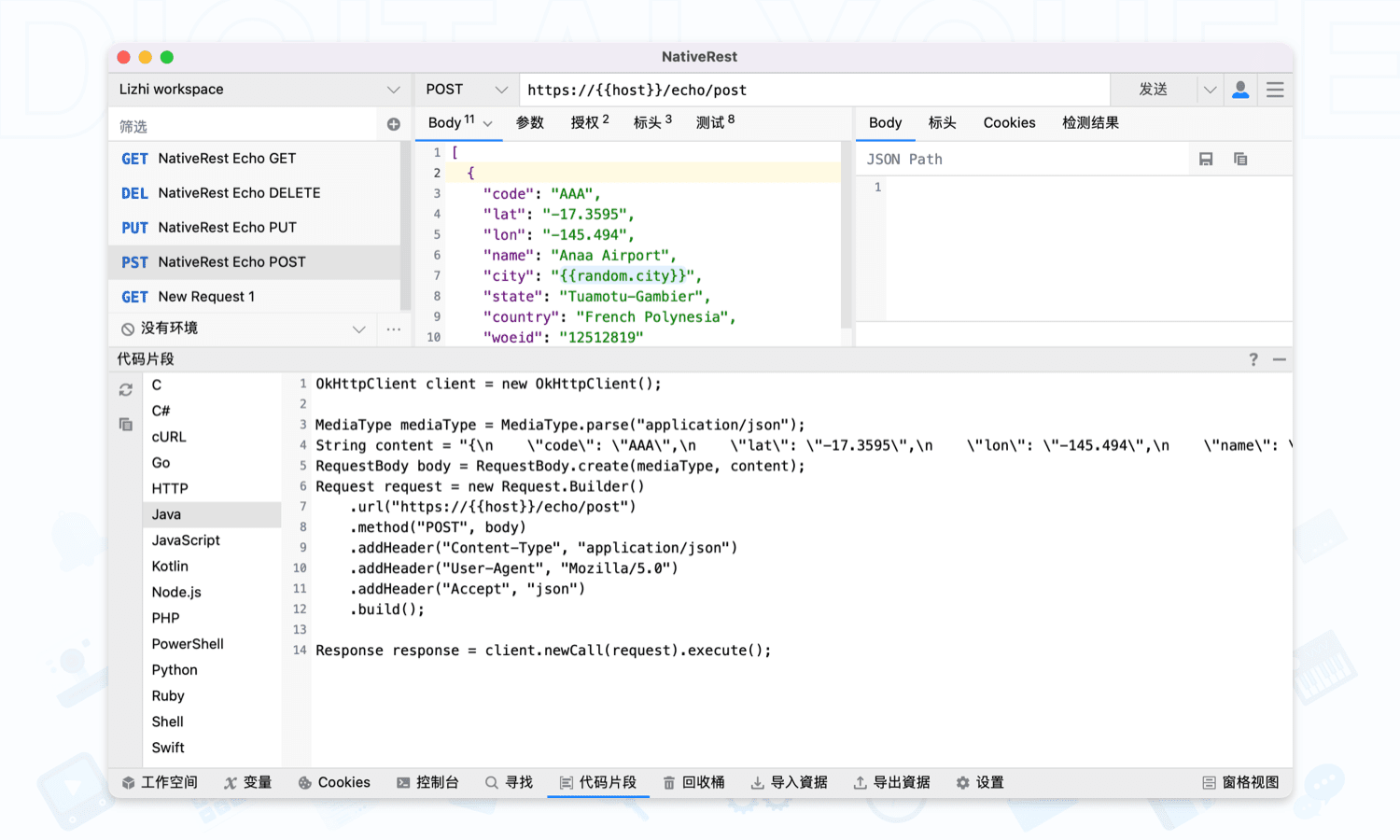Minimize the code snippet panel
Viewport: 1400px width, 840px height.
[x=1279, y=359]
